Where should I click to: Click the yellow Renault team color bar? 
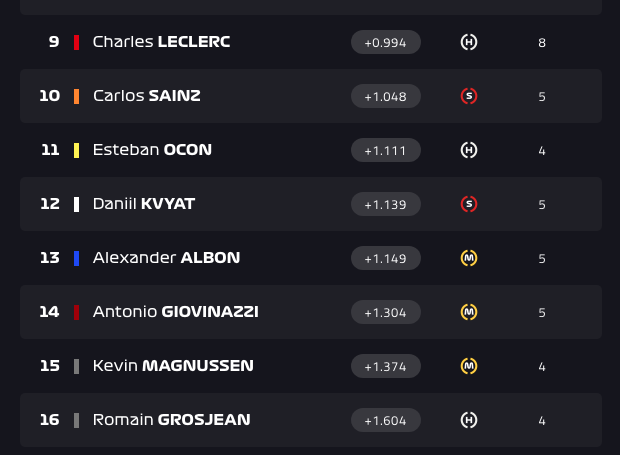click(x=76, y=151)
